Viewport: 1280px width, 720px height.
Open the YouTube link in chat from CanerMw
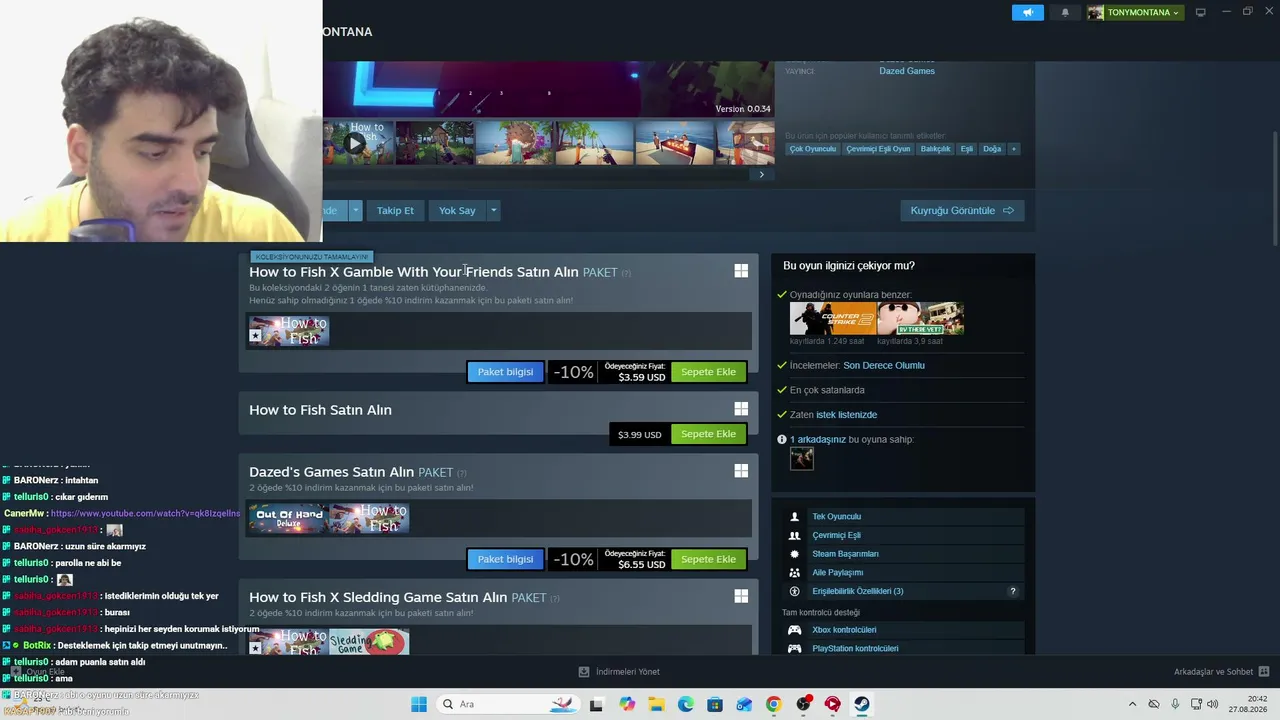(x=145, y=513)
